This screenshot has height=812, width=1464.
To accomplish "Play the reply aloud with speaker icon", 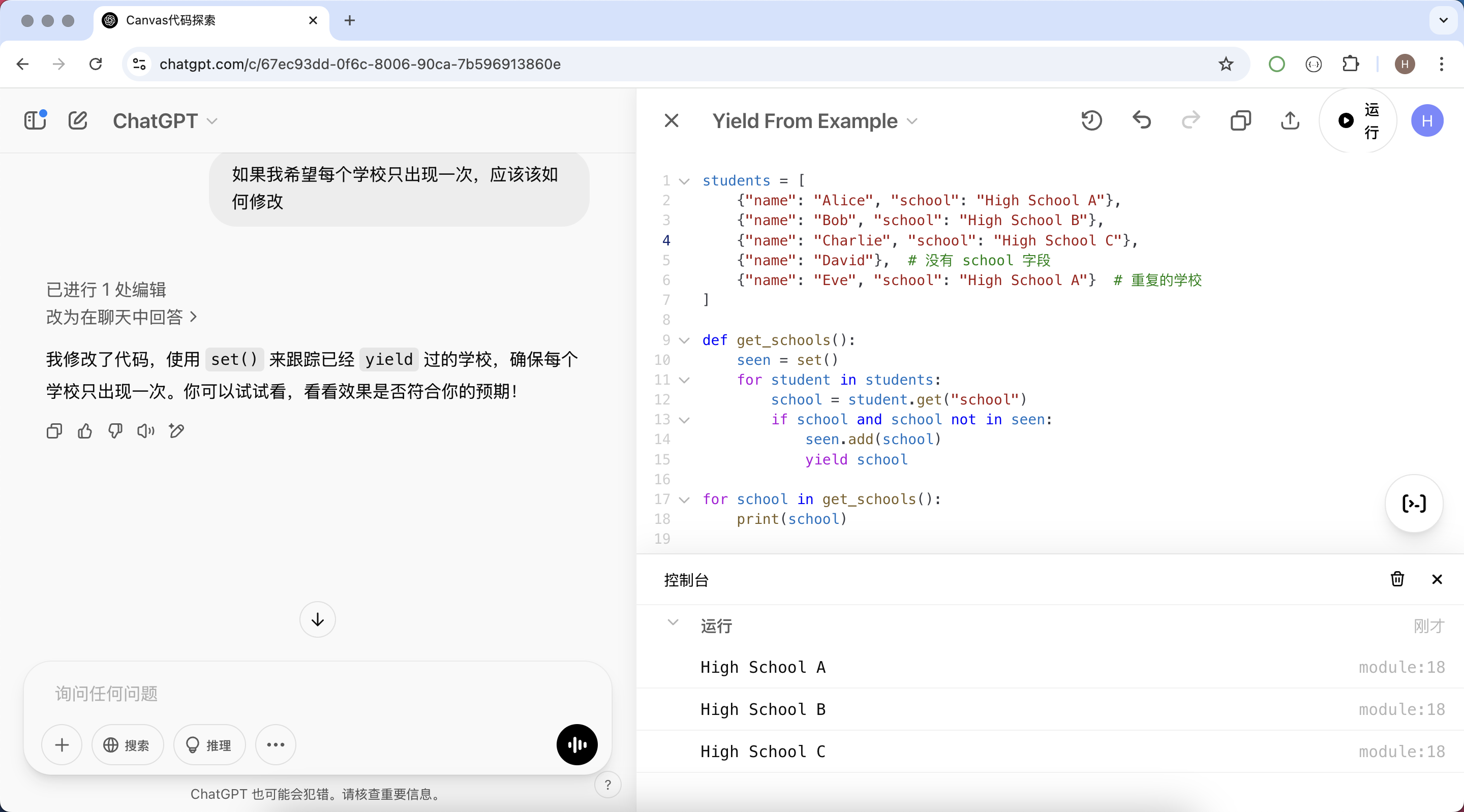I will 145,431.
